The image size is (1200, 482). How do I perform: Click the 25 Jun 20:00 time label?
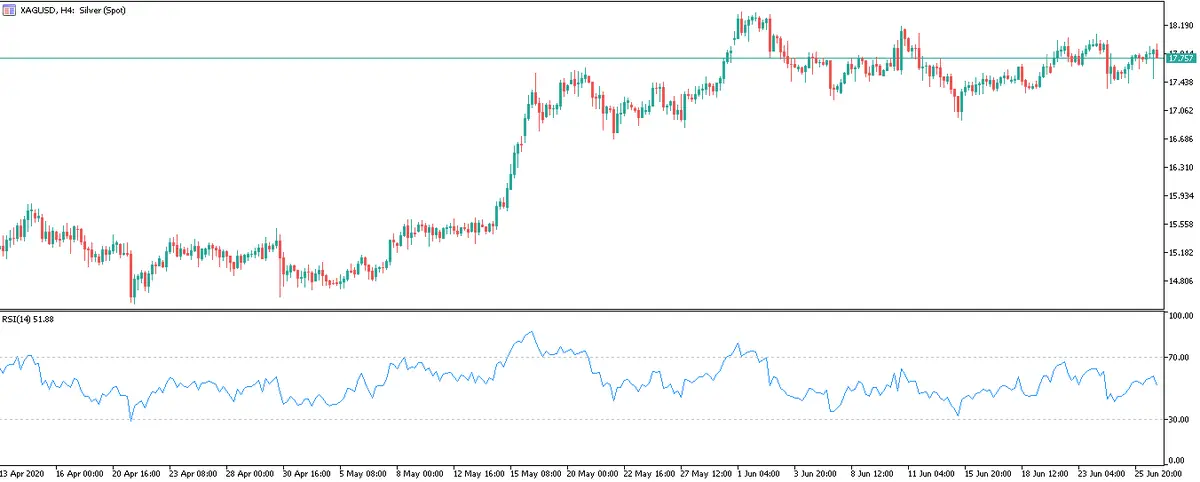tap(1158, 471)
